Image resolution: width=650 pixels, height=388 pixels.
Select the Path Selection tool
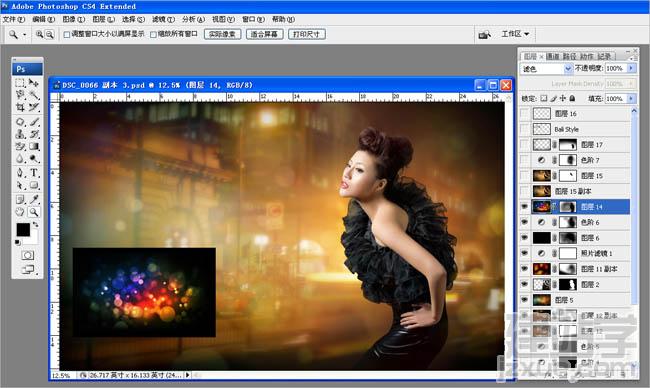[20, 185]
